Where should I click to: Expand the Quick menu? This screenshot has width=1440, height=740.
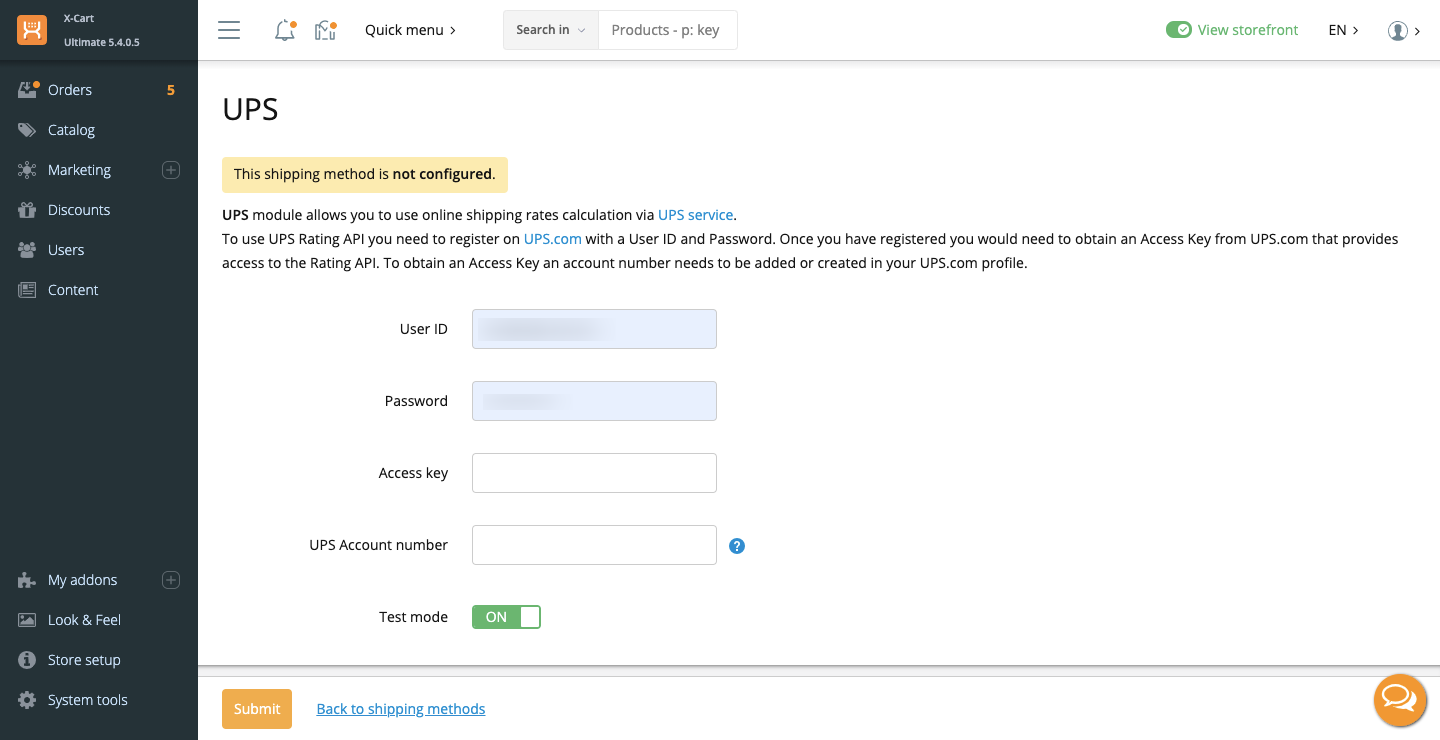[x=410, y=30]
